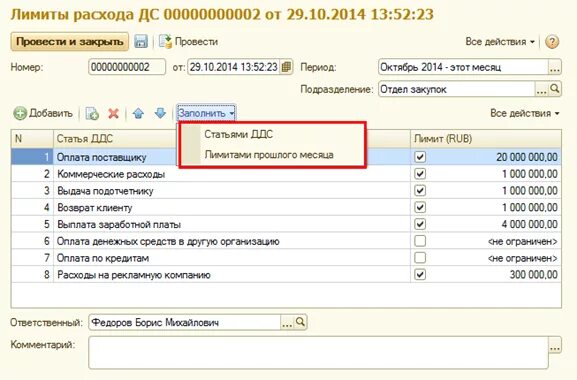Copy the row with the duplicate icon

tap(92, 114)
